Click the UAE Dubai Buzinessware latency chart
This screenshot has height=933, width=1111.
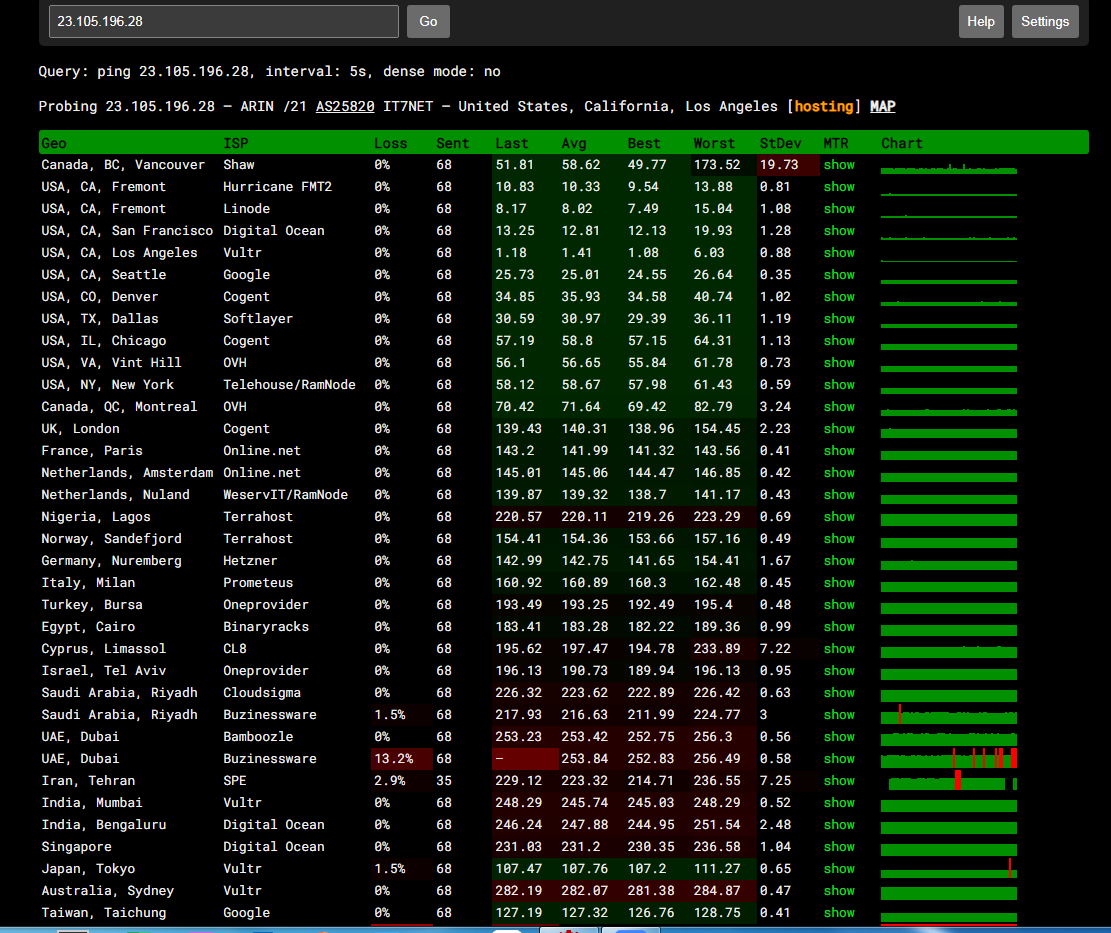(x=948, y=759)
